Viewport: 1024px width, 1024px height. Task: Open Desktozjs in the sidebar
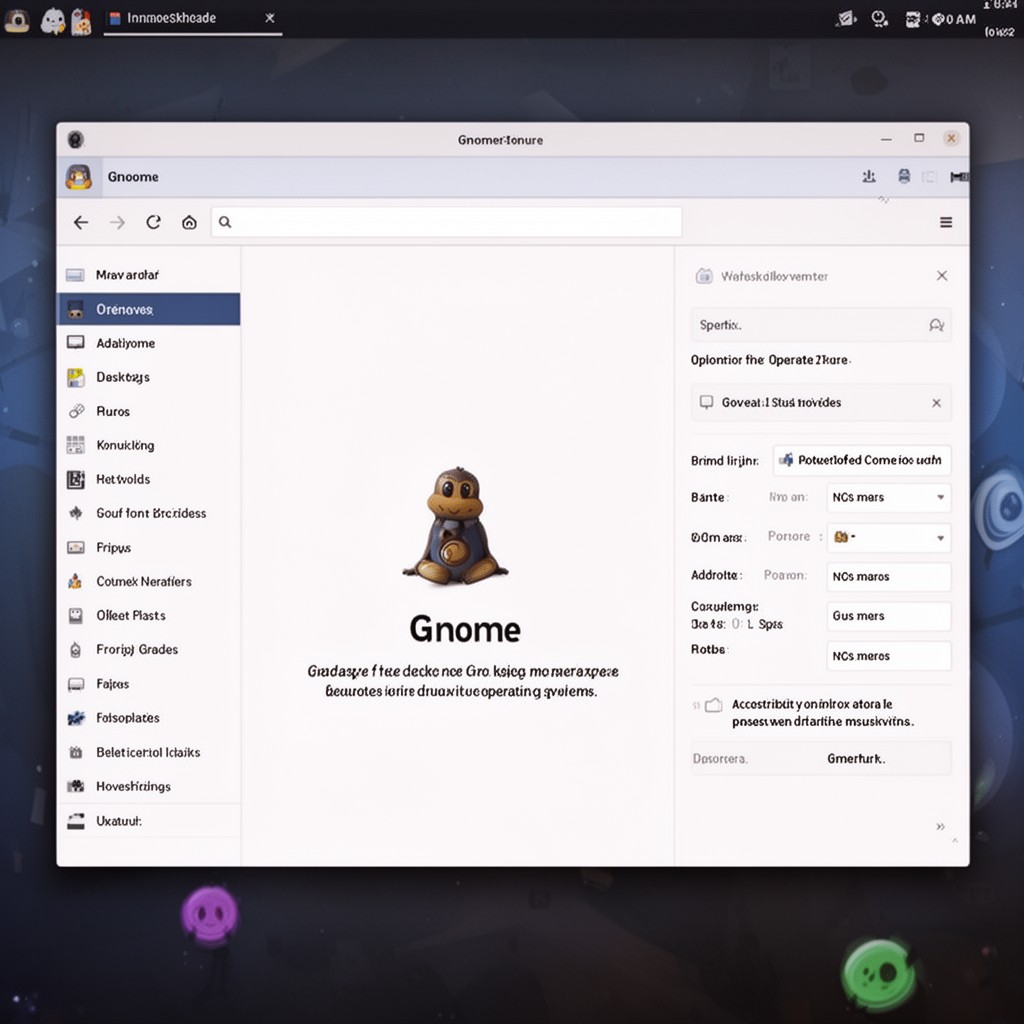(149, 377)
